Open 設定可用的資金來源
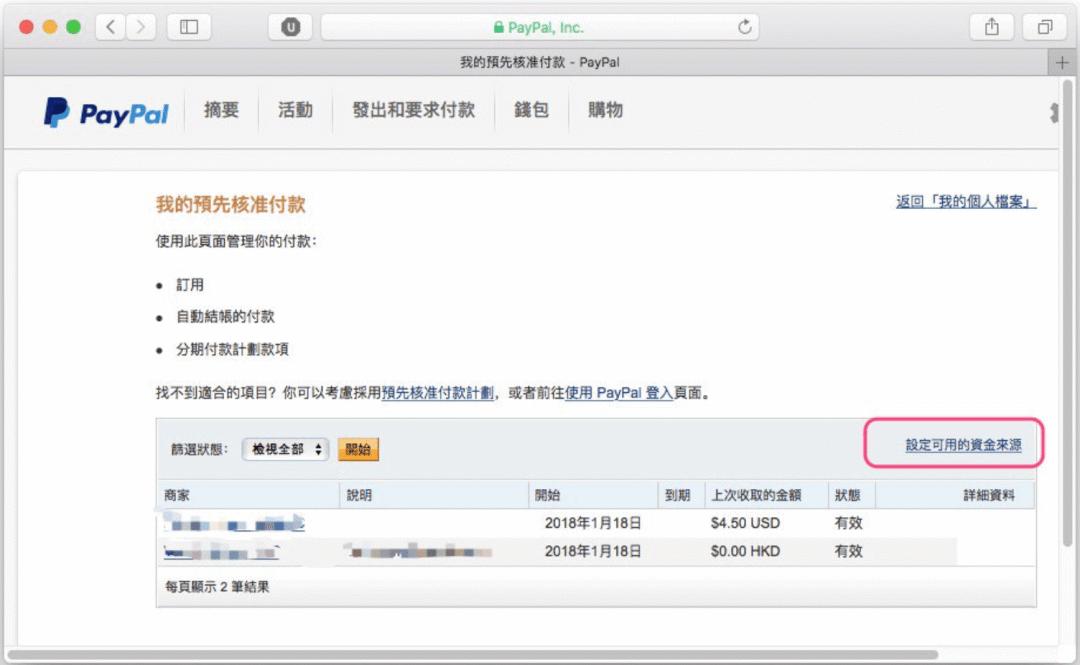The height and width of the screenshot is (665, 1080). [x=966, y=443]
